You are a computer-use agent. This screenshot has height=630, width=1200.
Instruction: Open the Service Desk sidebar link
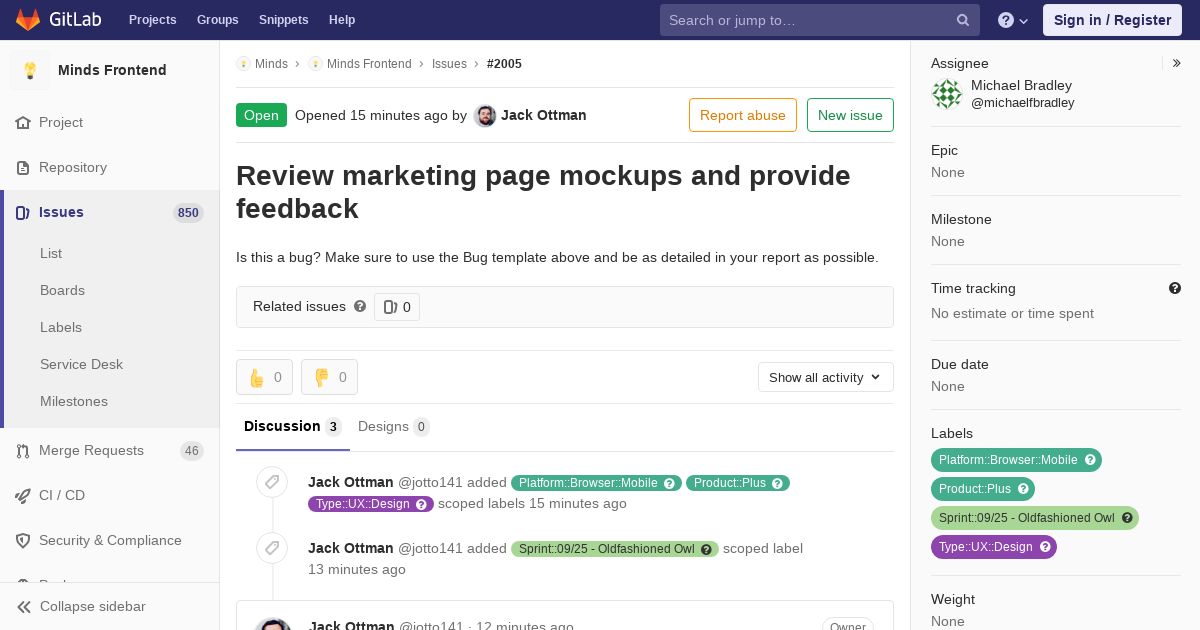[81, 364]
